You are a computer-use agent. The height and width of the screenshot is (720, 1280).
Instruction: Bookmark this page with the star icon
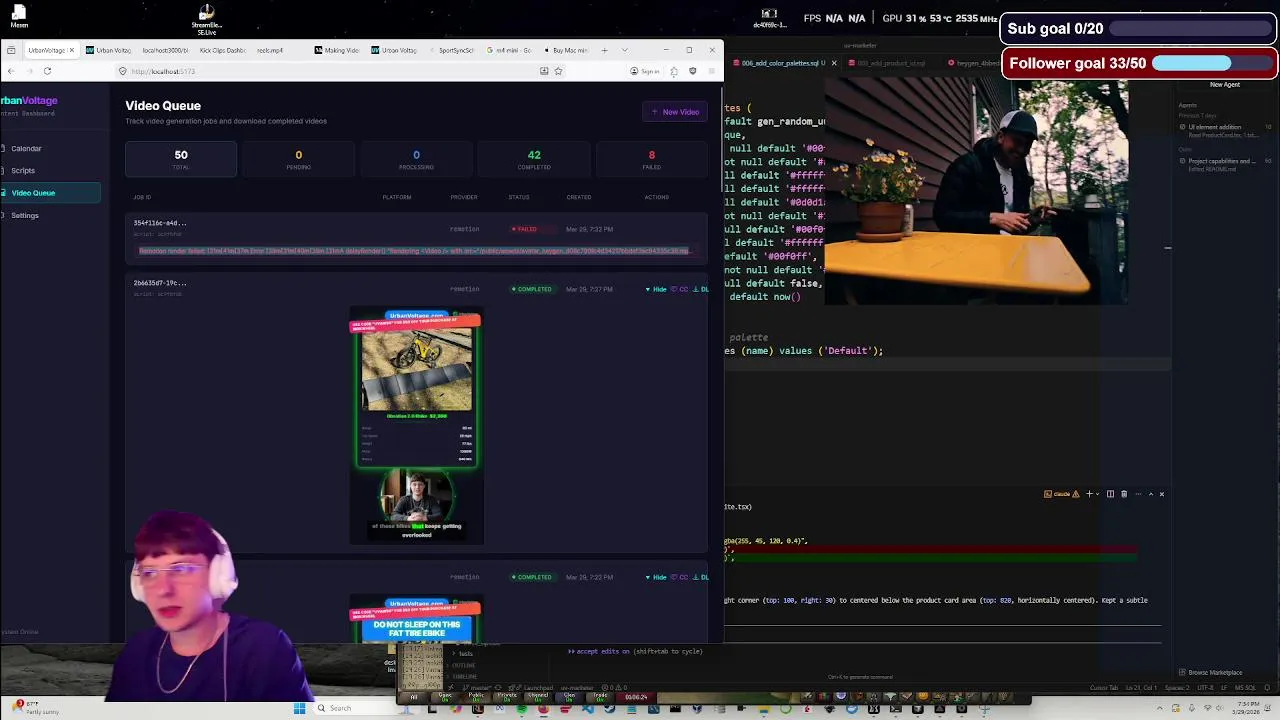coord(558,71)
